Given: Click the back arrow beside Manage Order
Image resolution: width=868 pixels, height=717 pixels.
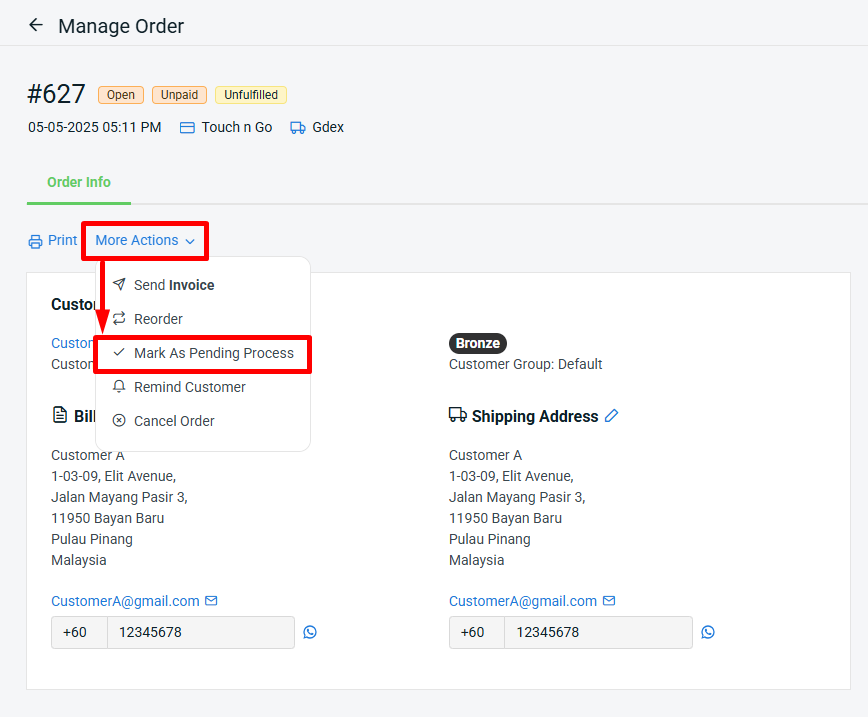Looking at the screenshot, I should click(x=36, y=25).
